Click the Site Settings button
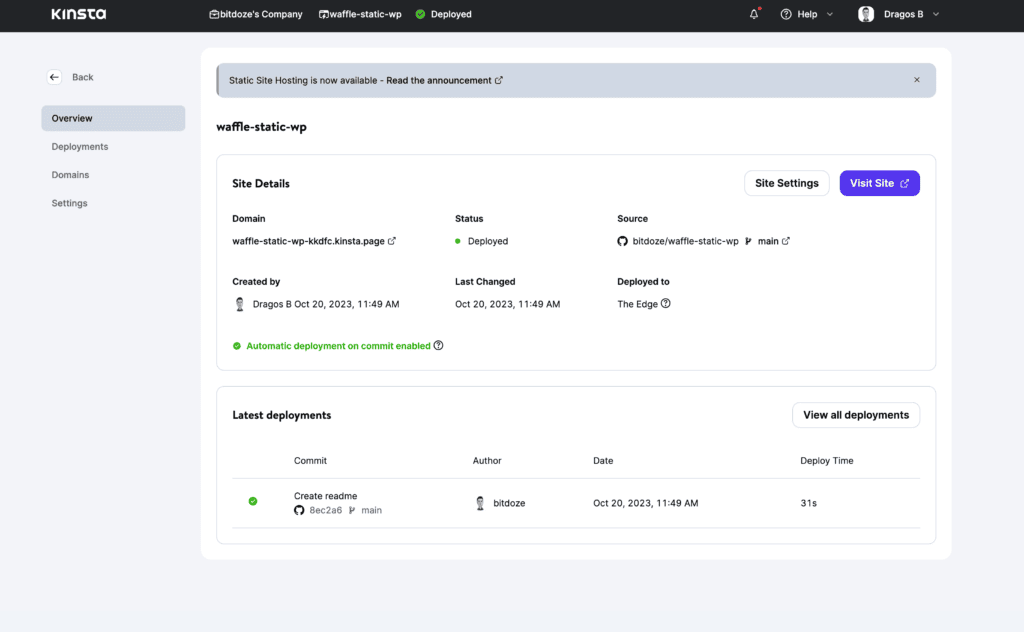The image size is (1024, 632). click(x=786, y=183)
